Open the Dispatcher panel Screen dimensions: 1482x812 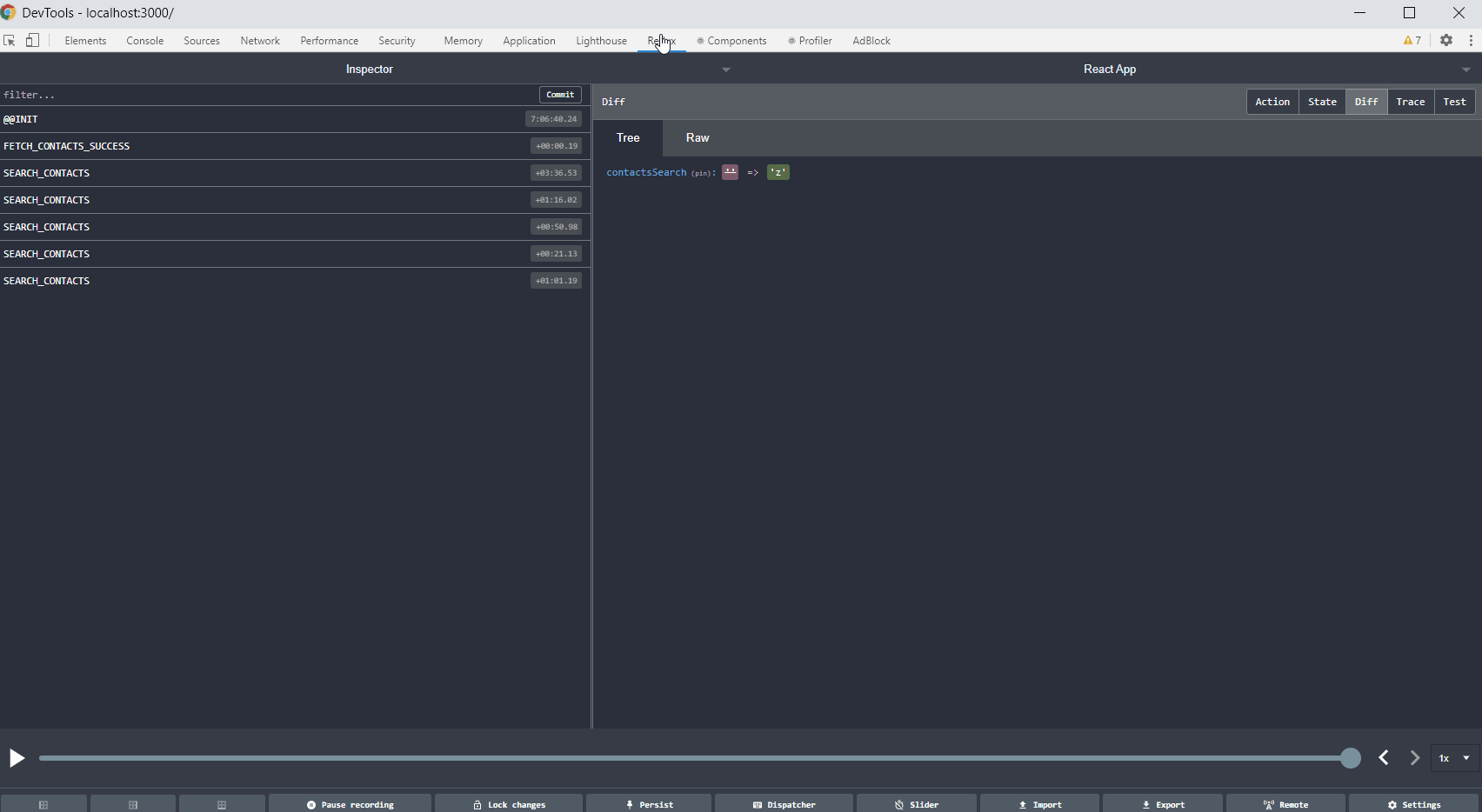[784, 803]
